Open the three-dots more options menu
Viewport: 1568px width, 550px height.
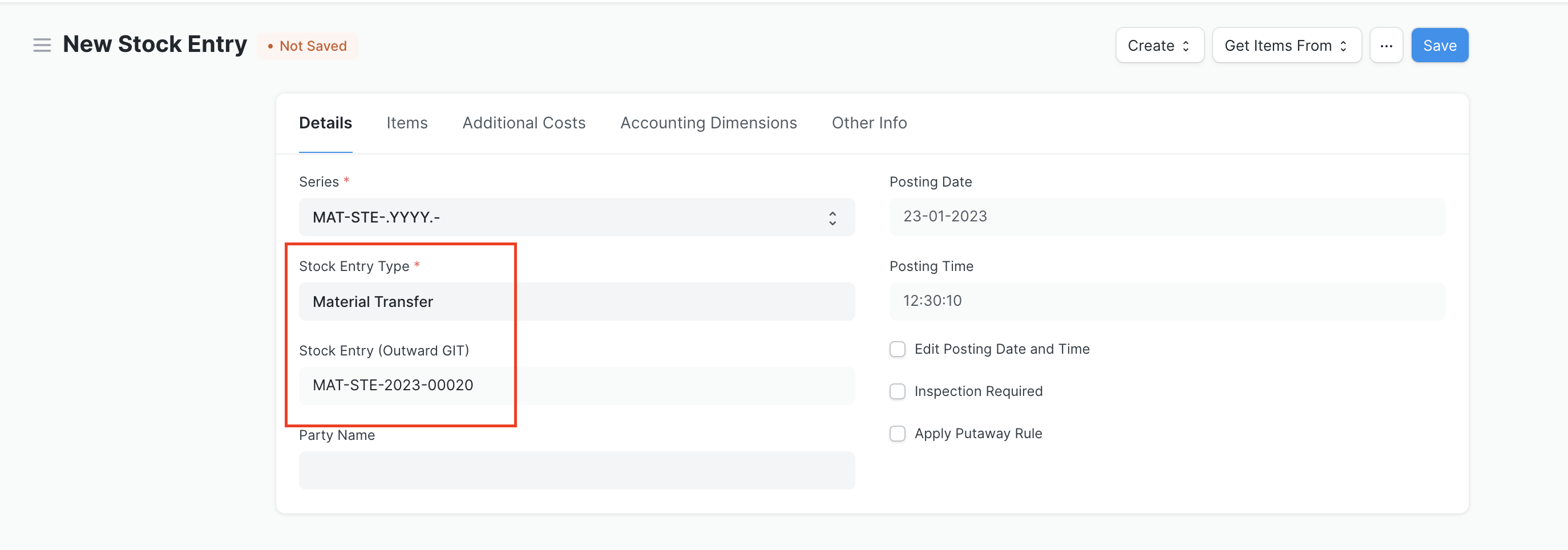1386,46
